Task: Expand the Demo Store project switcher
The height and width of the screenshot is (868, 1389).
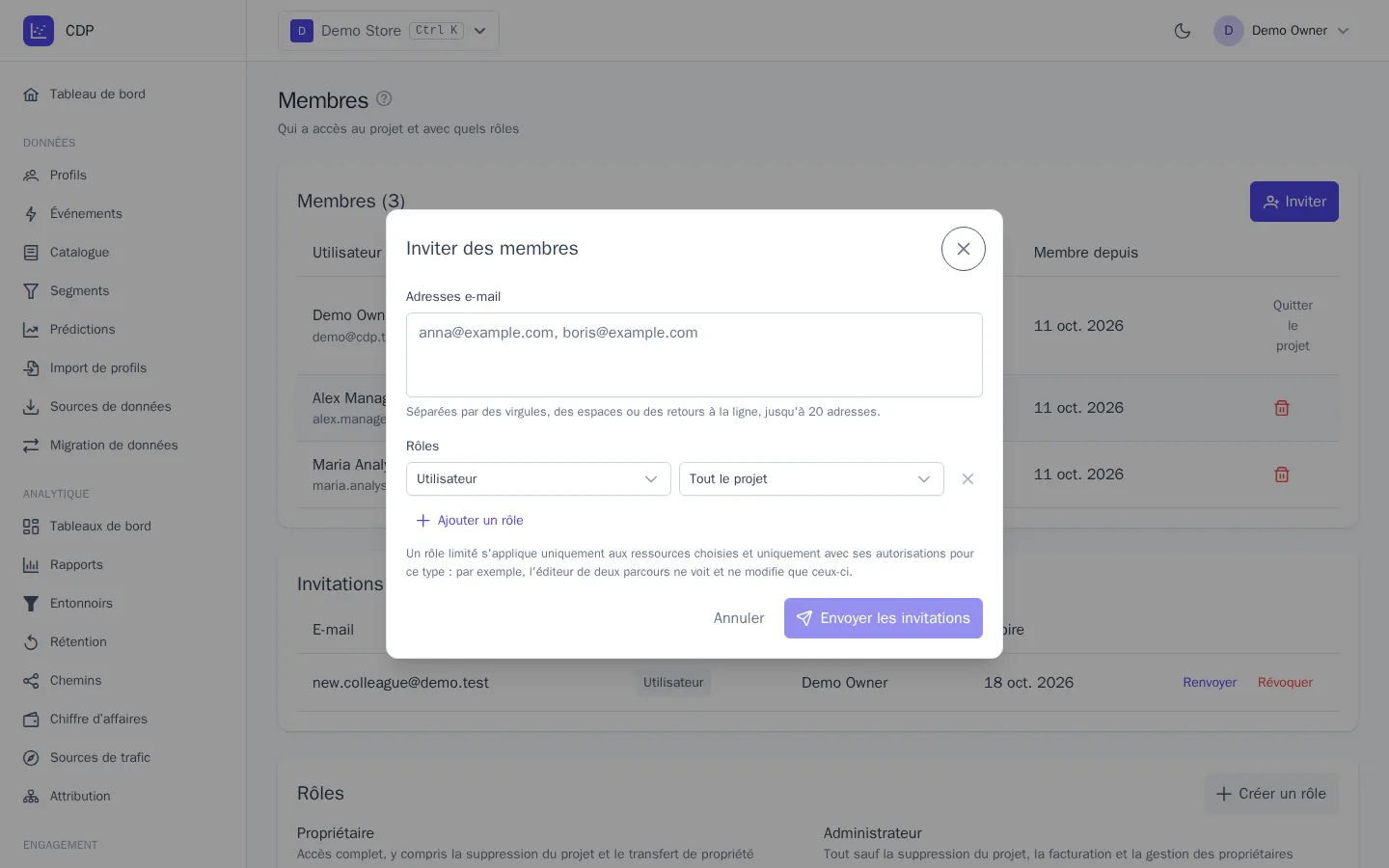Action: point(389,31)
